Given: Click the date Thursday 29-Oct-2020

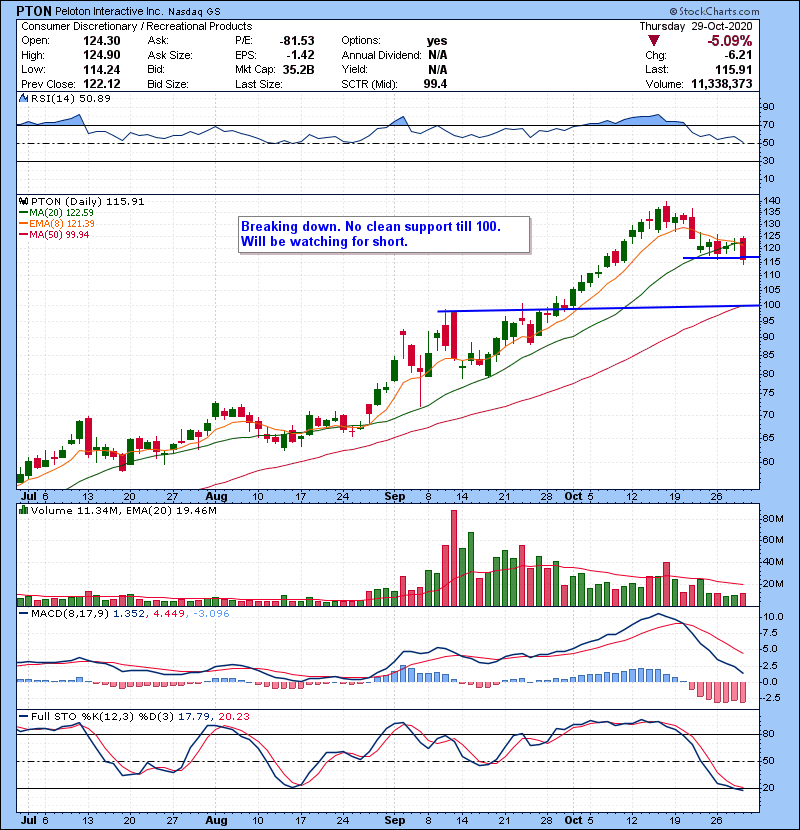Looking at the screenshot, I should pos(696,26).
